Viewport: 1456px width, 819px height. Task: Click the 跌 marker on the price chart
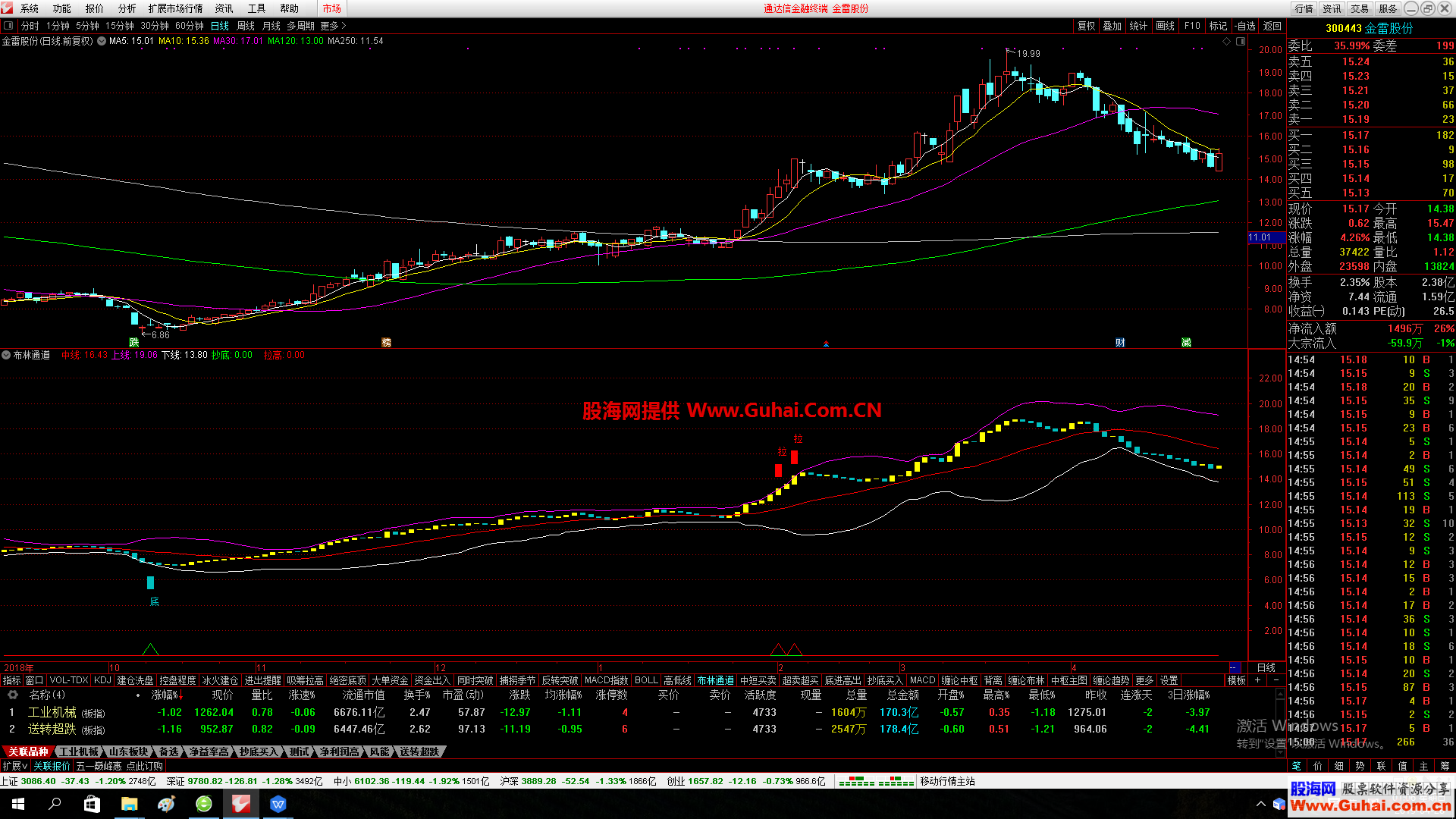[134, 343]
